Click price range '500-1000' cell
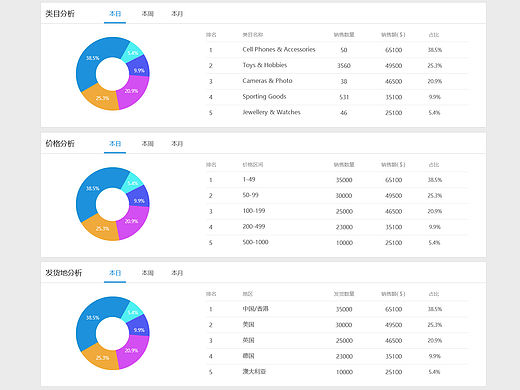520x390 pixels. 255,242
